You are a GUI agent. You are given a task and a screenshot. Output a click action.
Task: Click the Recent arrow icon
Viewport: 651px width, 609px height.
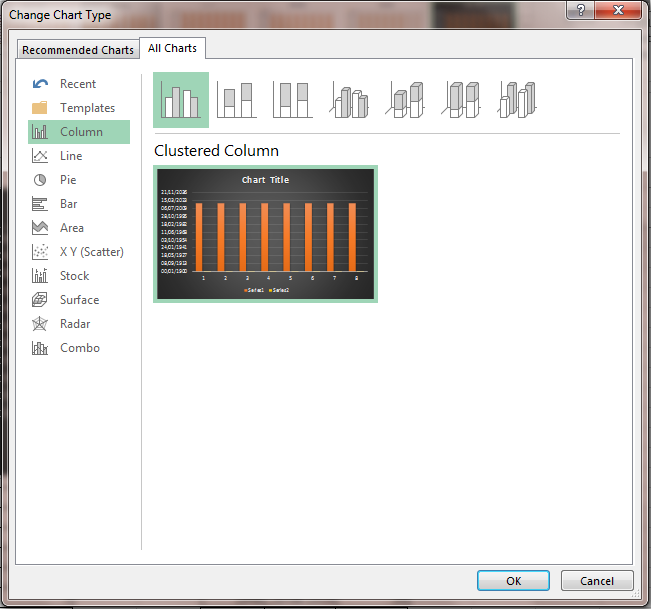pyautogui.click(x=40, y=84)
